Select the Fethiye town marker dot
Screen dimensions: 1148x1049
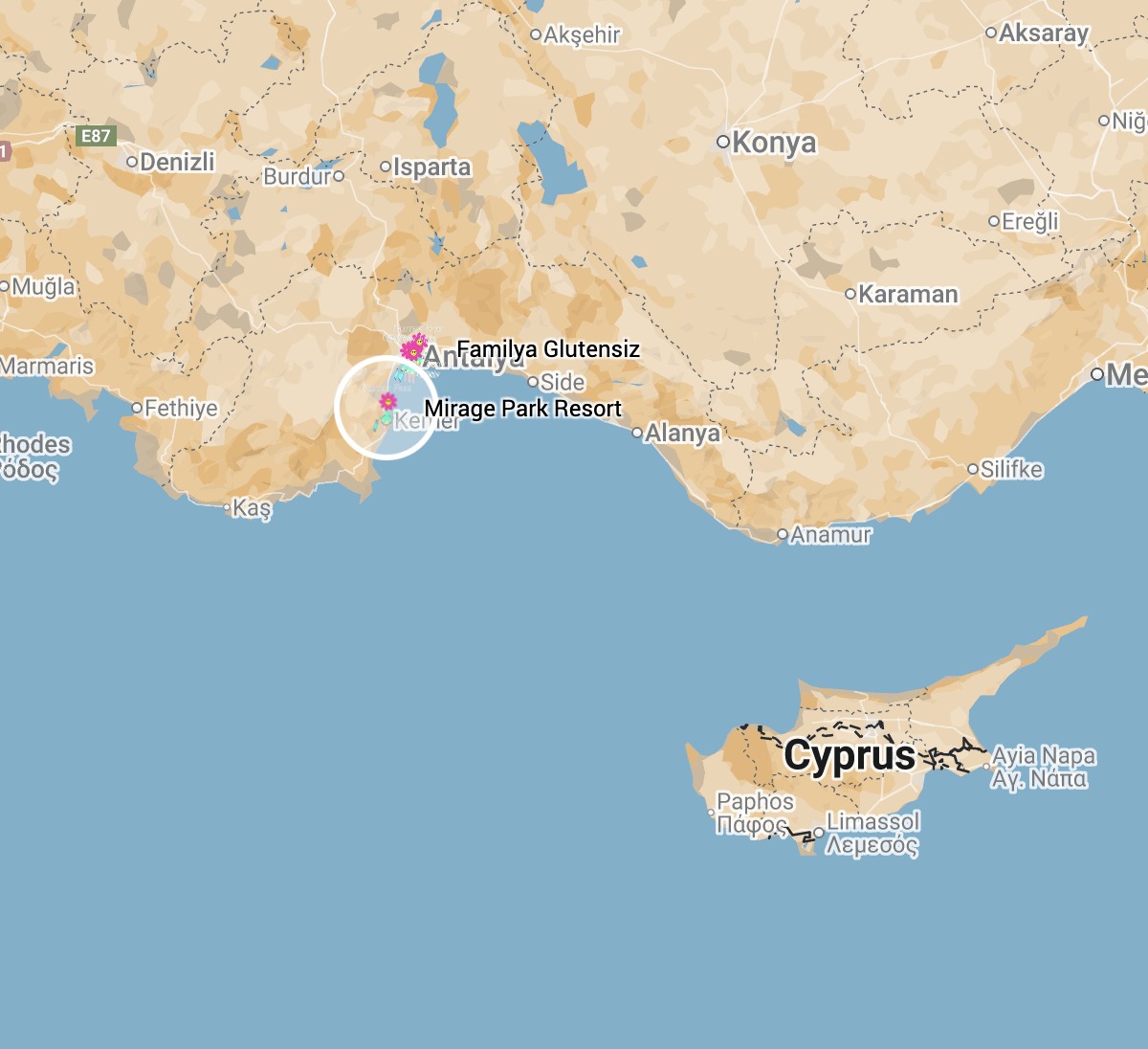coord(137,409)
